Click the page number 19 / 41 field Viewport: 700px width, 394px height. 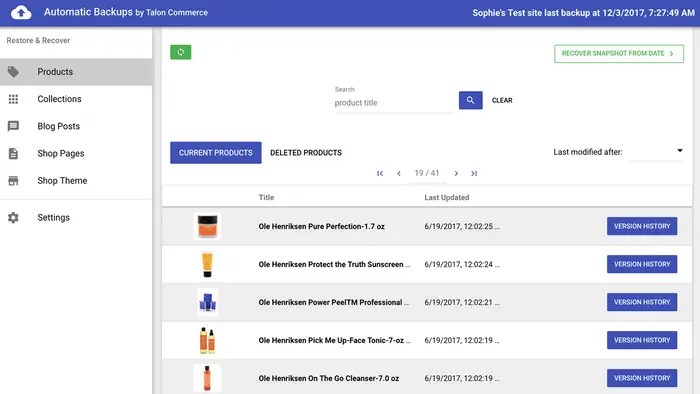pyautogui.click(x=427, y=173)
